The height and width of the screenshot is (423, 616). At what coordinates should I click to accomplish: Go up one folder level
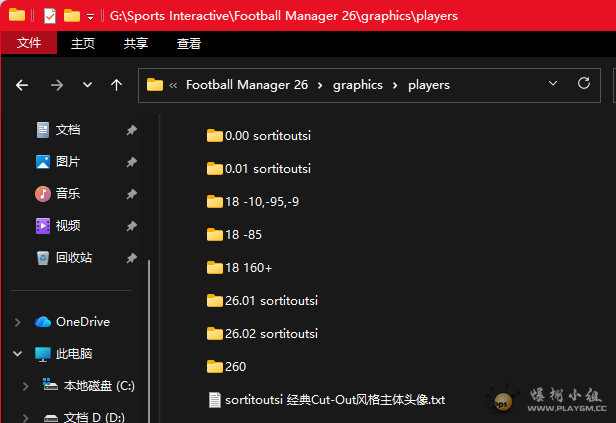[x=116, y=85]
